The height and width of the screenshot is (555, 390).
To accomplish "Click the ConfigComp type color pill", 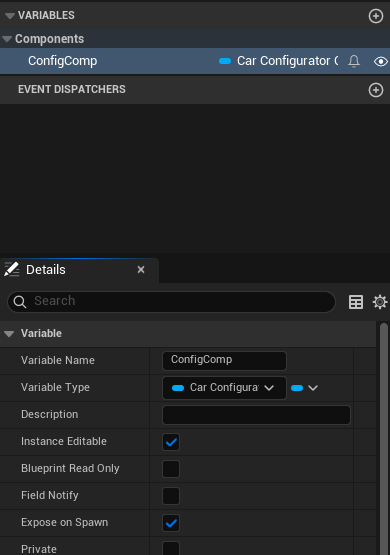I will click(x=225, y=61).
